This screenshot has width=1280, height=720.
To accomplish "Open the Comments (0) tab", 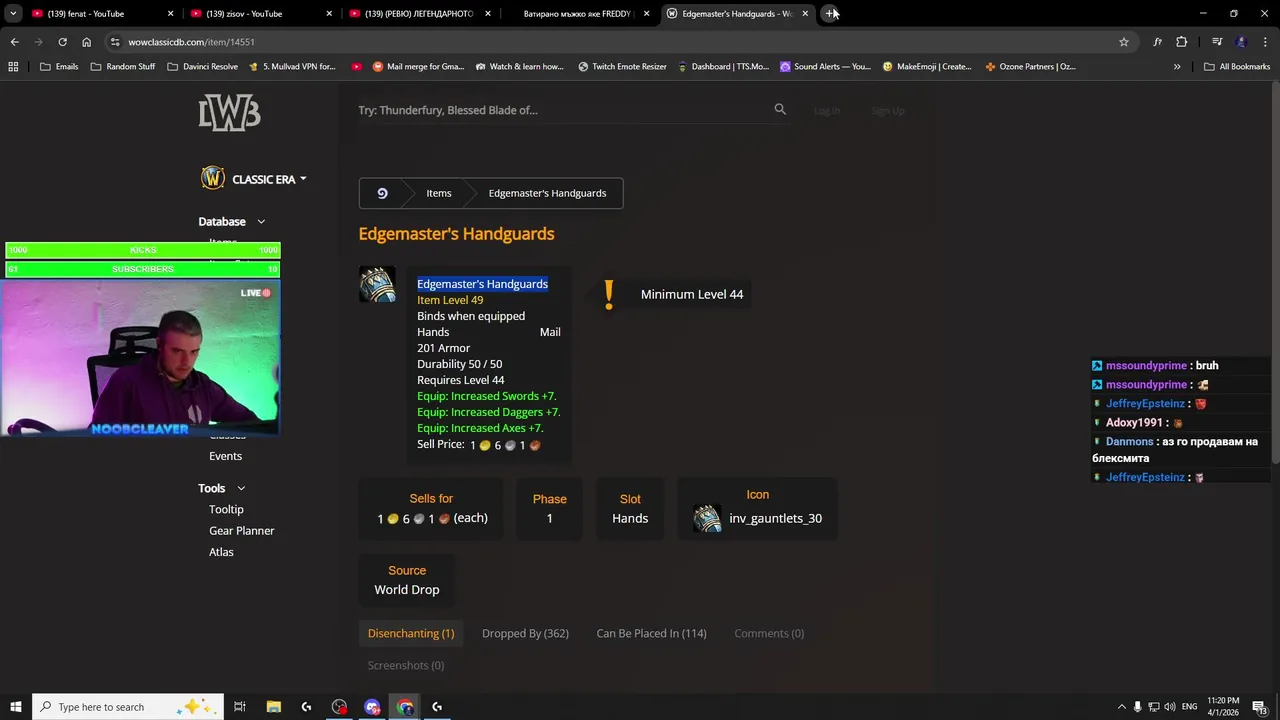I will 769,633.
